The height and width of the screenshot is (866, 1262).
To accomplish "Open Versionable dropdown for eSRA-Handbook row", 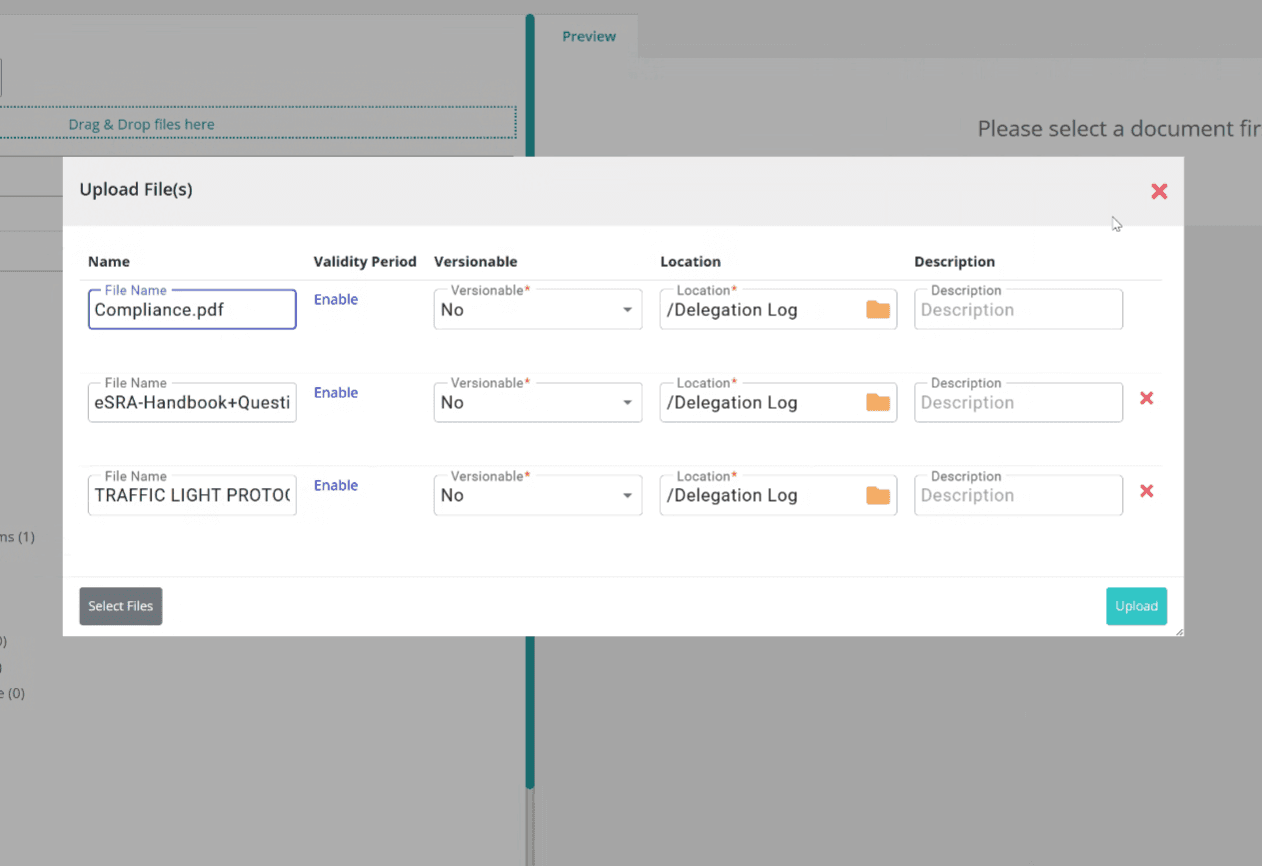I will [538, 402].
